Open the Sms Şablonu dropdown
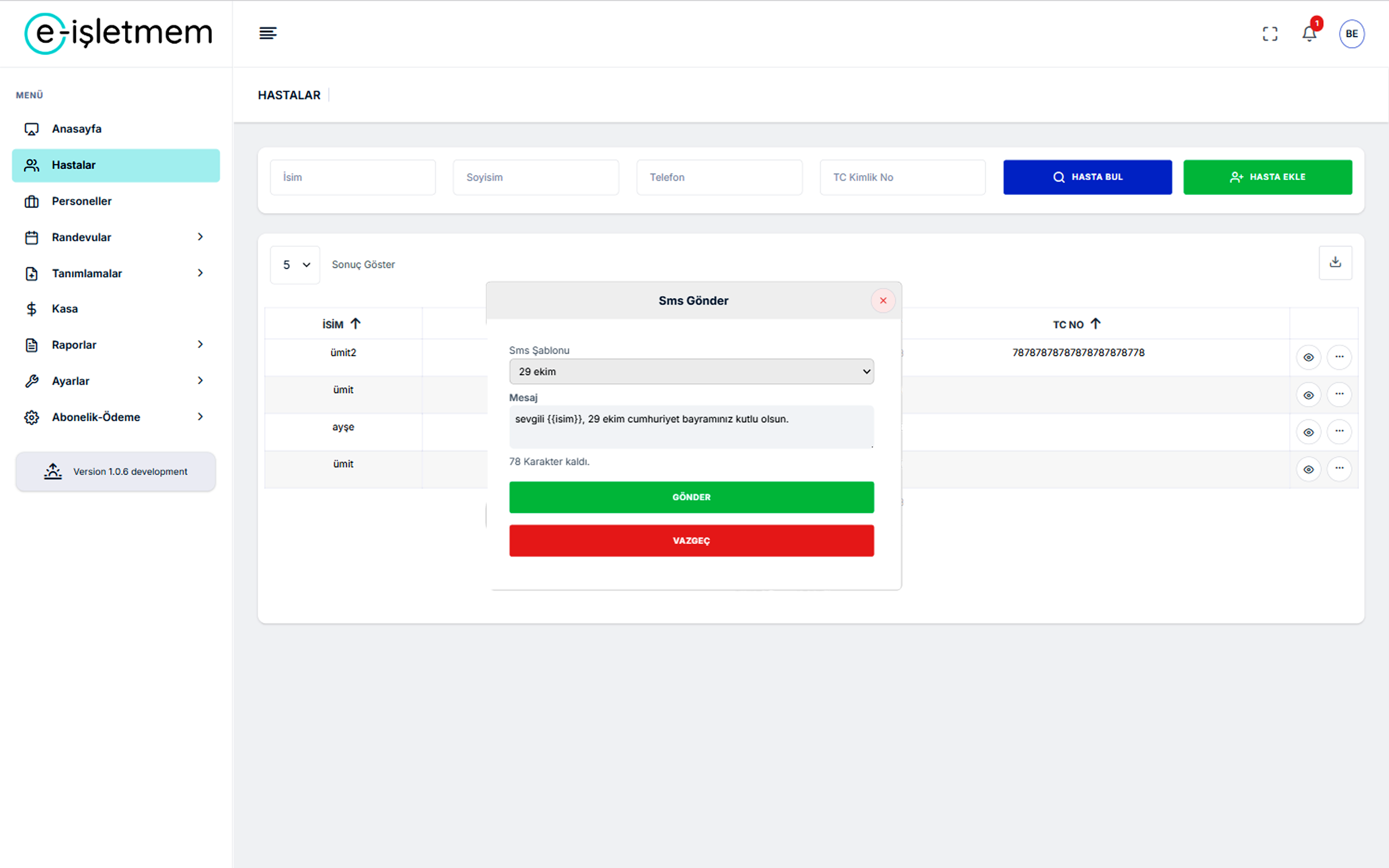 pyautogui.click(x=691, y=371)
